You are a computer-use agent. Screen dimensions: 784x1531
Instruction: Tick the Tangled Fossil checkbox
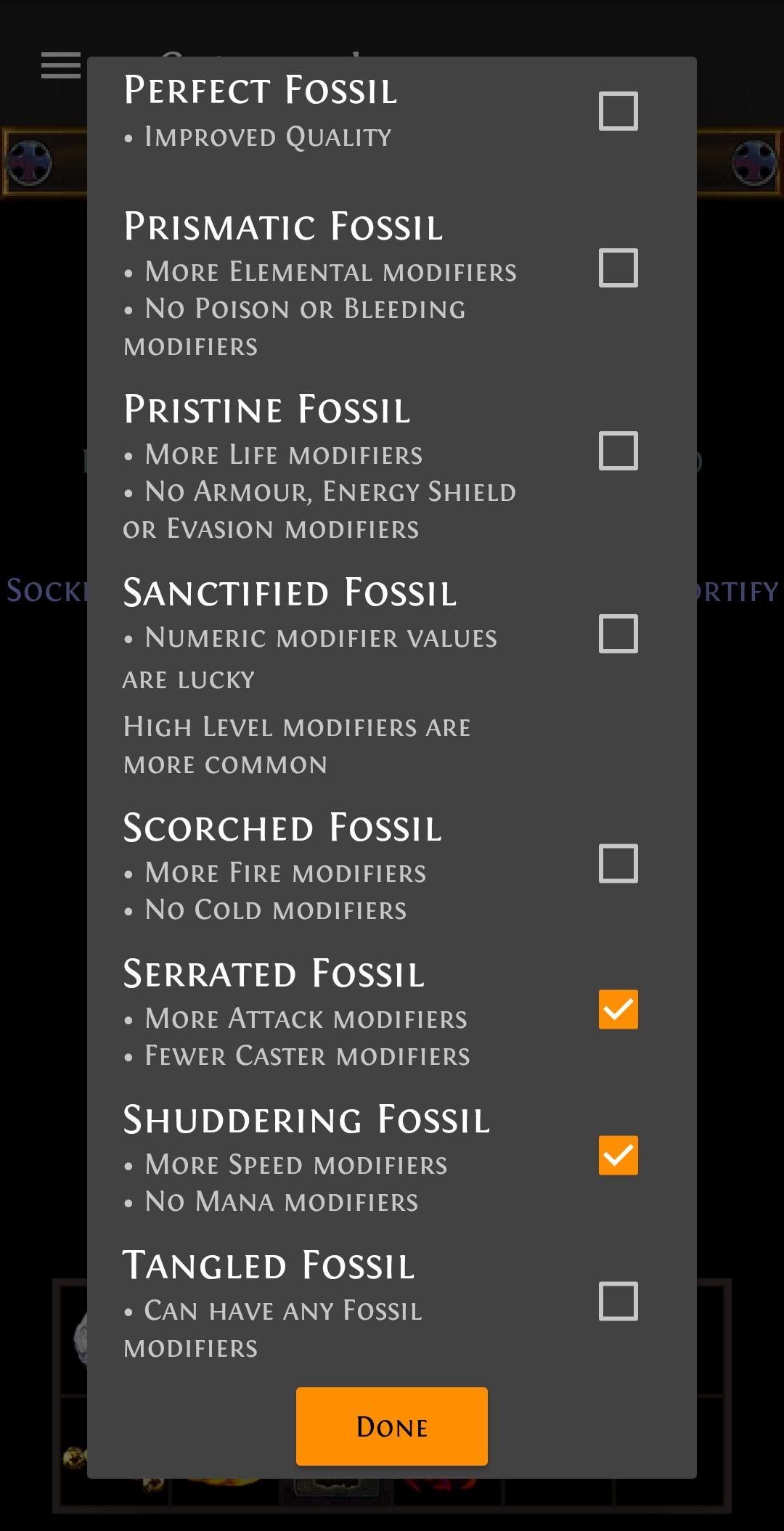[x=618, y=1301]
